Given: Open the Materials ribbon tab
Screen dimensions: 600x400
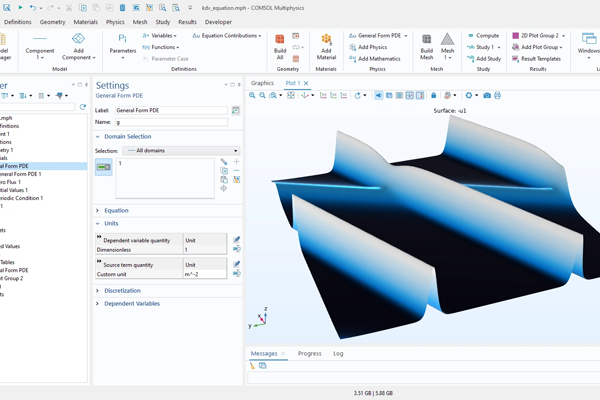Looking at the screenshot, I should tap(86, 22).
